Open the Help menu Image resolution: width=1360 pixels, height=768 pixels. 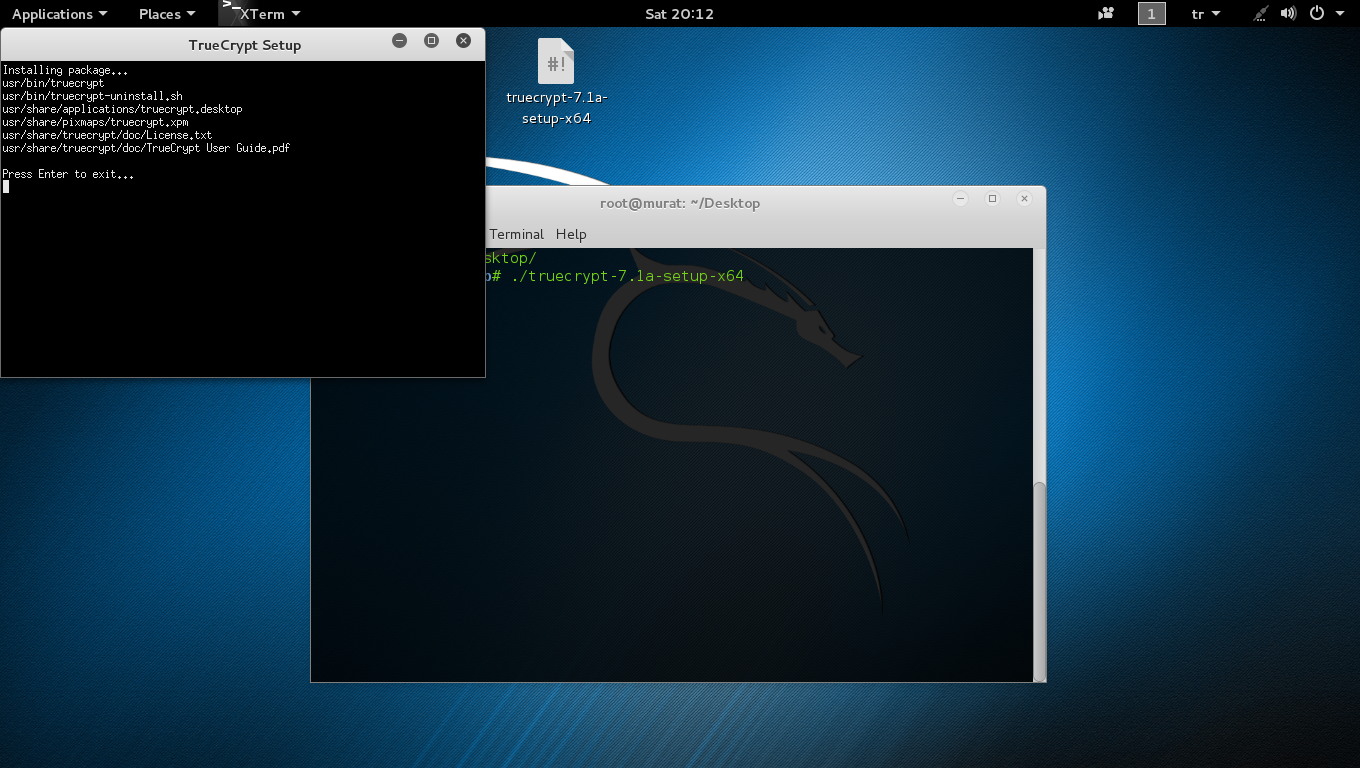click(x=571, y=234)
